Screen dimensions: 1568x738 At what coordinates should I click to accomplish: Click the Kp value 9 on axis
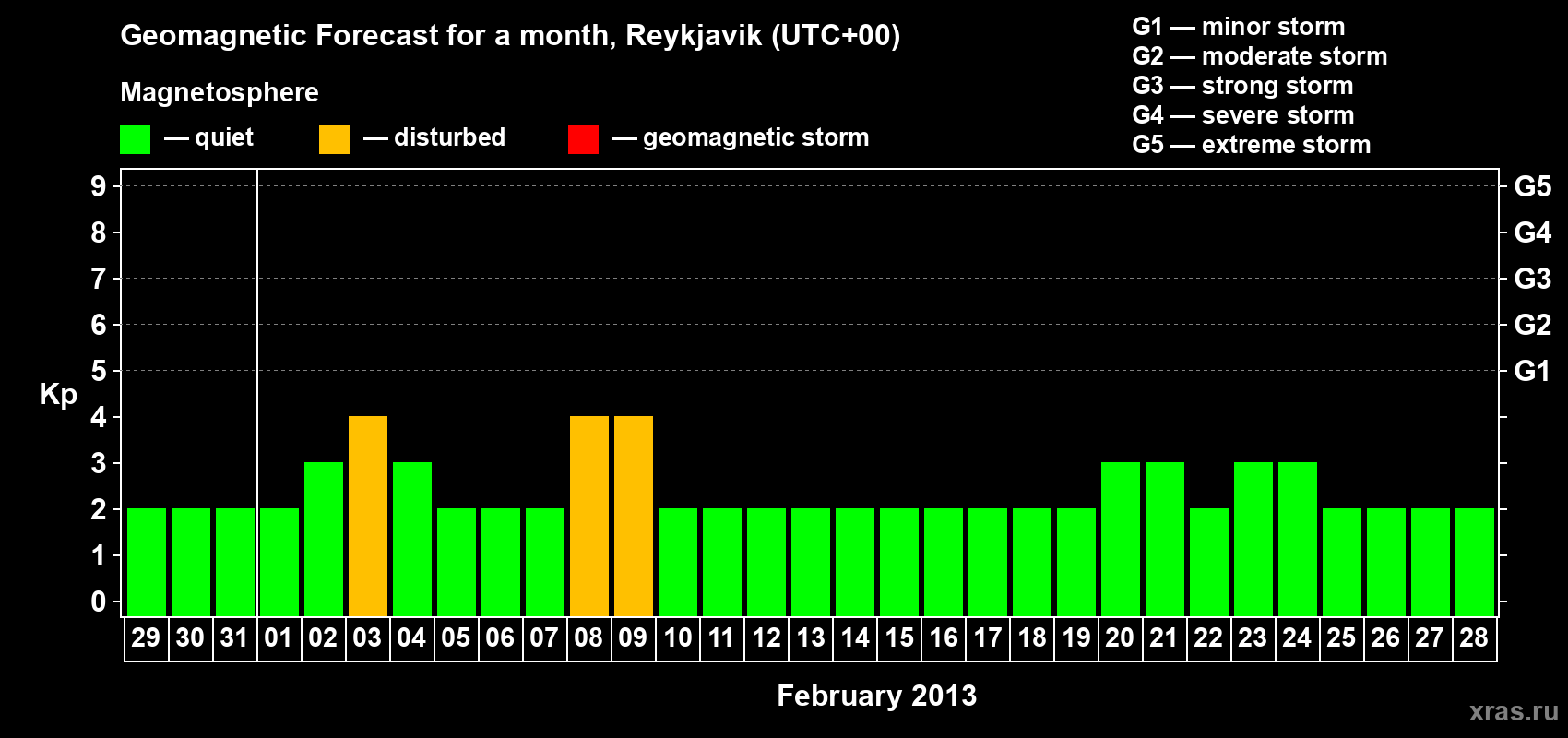click(x=99, y=186)
